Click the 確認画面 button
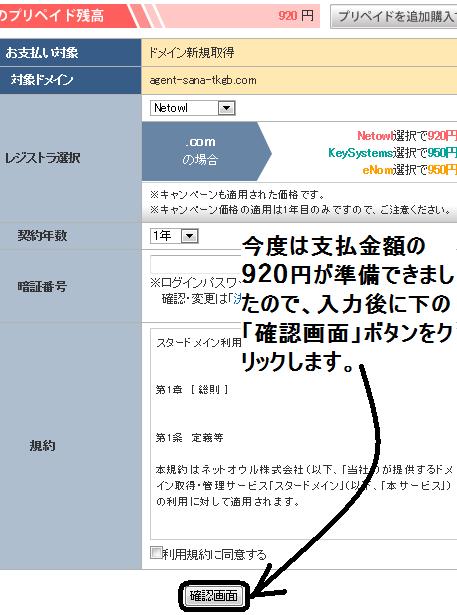 click(213, 595)
